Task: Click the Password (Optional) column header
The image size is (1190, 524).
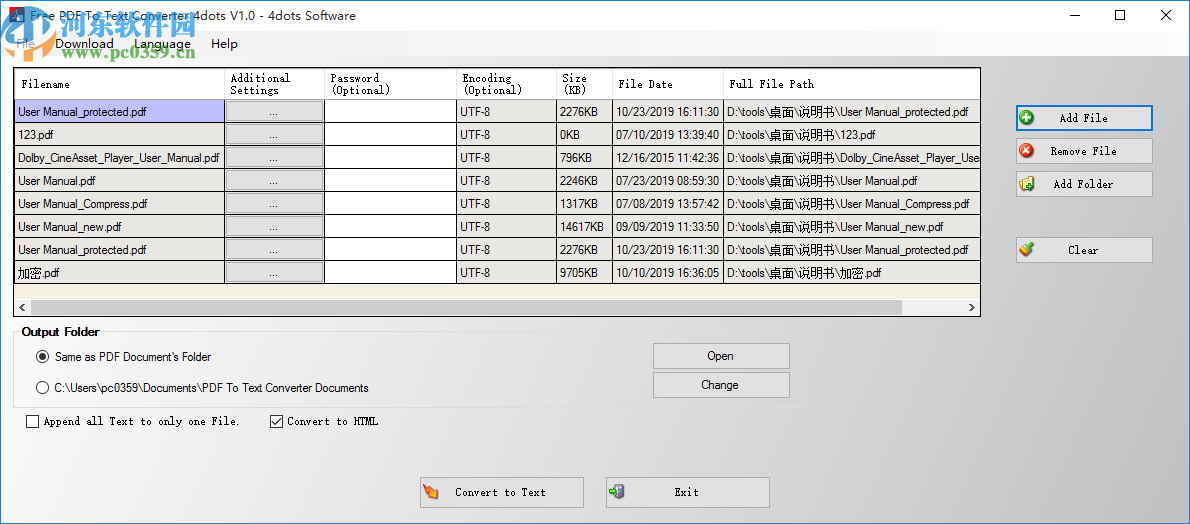Action: tap(391, 84)
